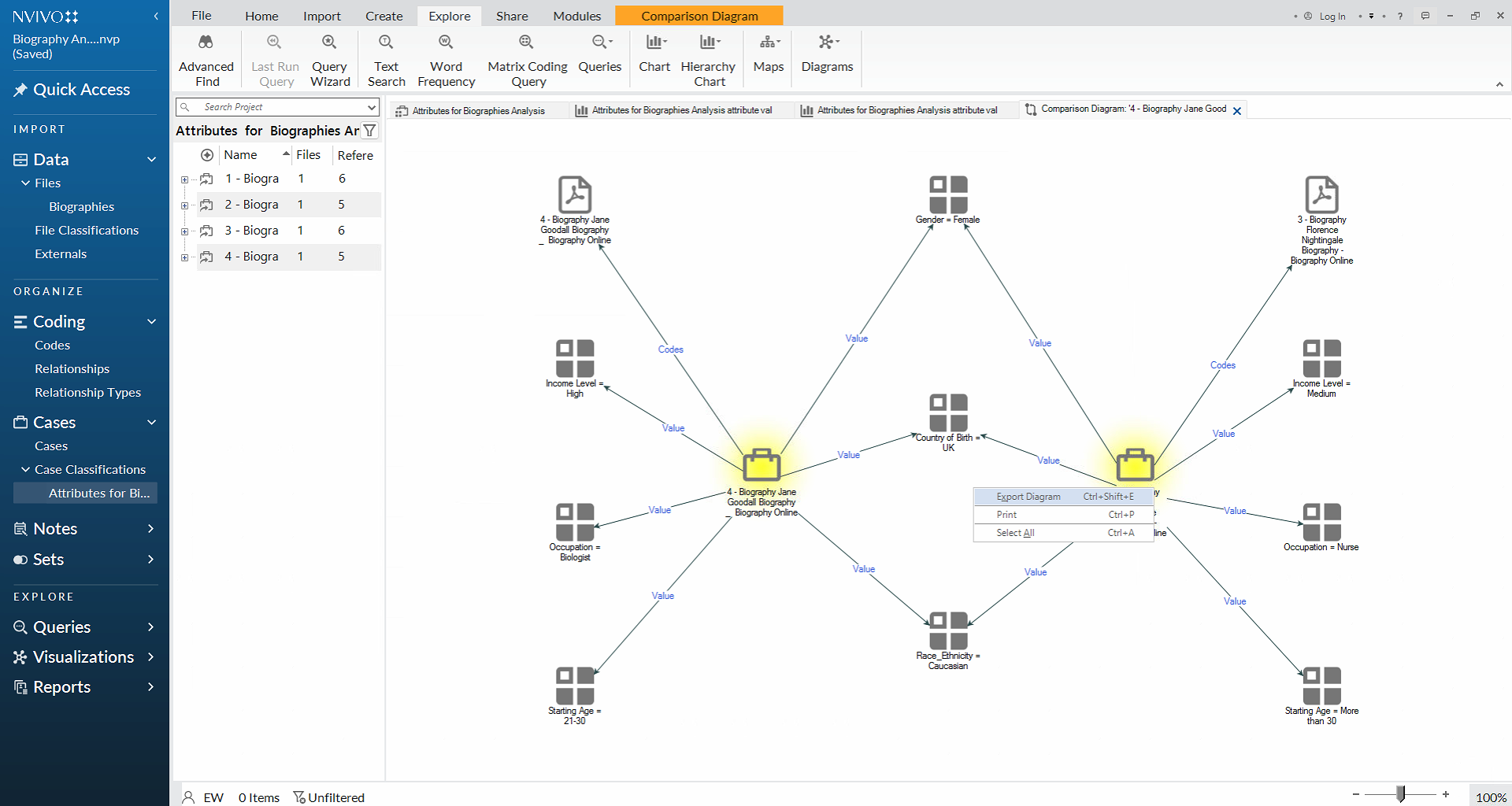
Task: Expand the '1 - Biogra' case row
Action: [185, 179]
